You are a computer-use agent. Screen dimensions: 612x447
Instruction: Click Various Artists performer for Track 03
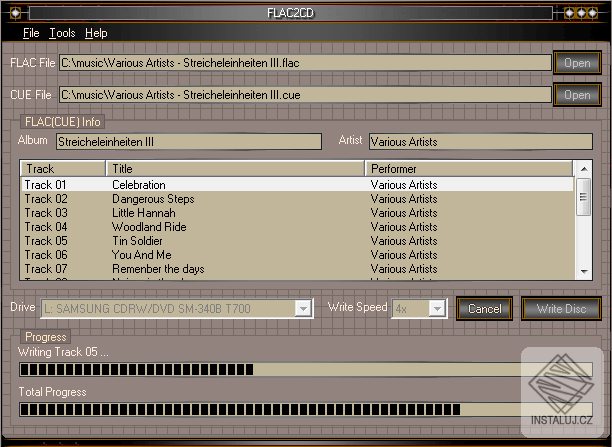coord(404,213)
